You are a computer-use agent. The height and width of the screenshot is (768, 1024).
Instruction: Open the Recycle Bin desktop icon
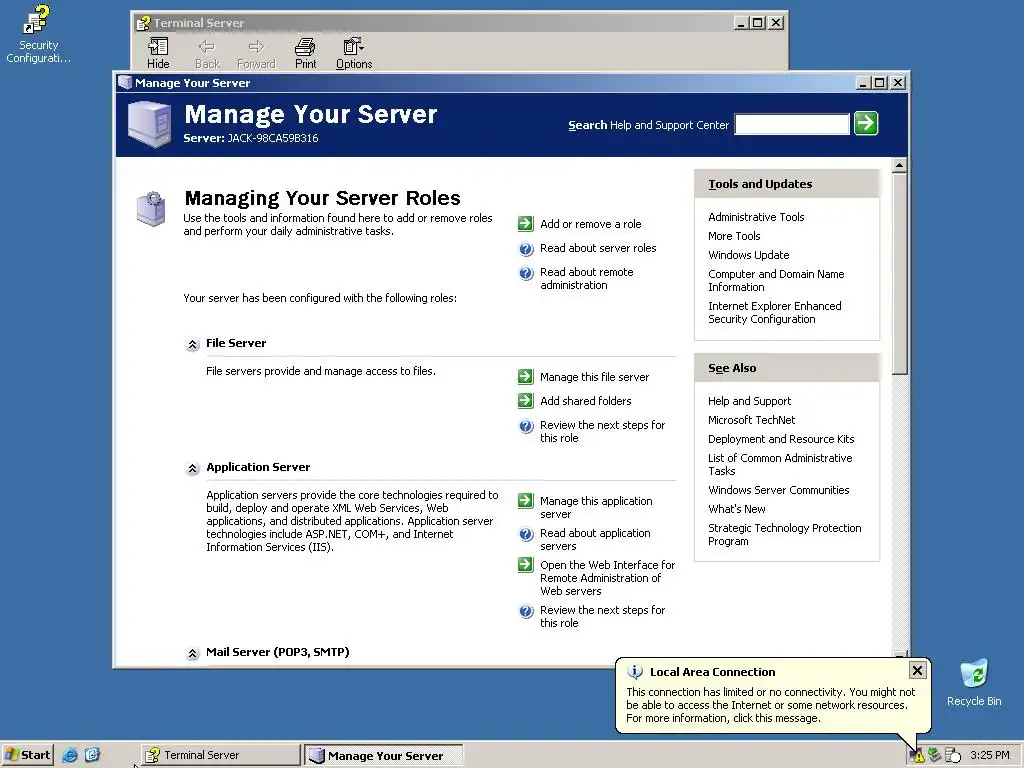974,683
